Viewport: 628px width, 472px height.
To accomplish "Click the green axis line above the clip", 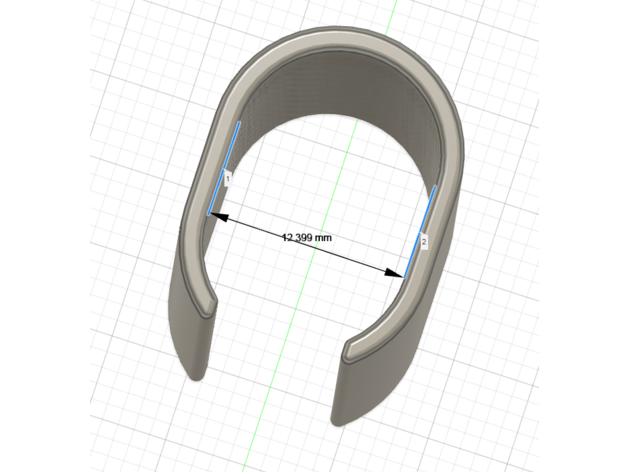I will (x=385, y=20).
